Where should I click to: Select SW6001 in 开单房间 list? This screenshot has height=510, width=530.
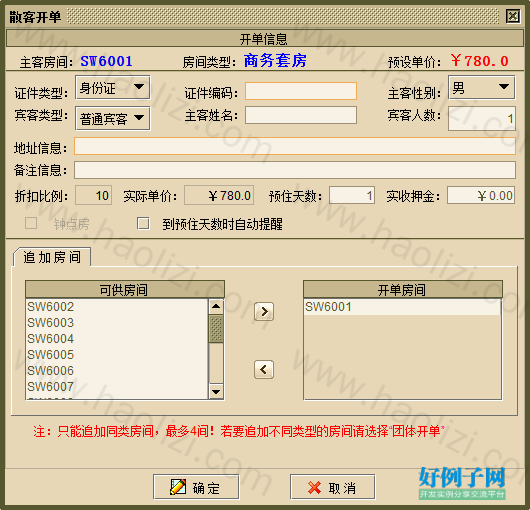point(402,307)
